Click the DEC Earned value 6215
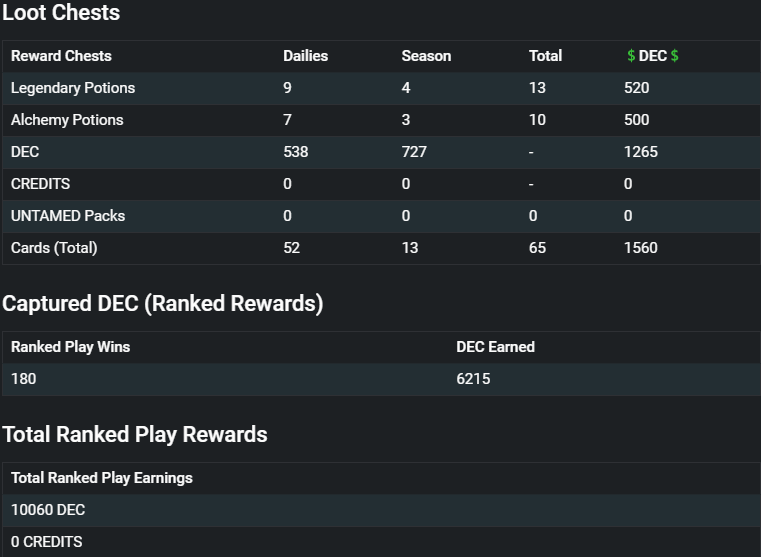The height and width of the screenshot is (557, 761). pyautogui.click(x=473, y=379)
